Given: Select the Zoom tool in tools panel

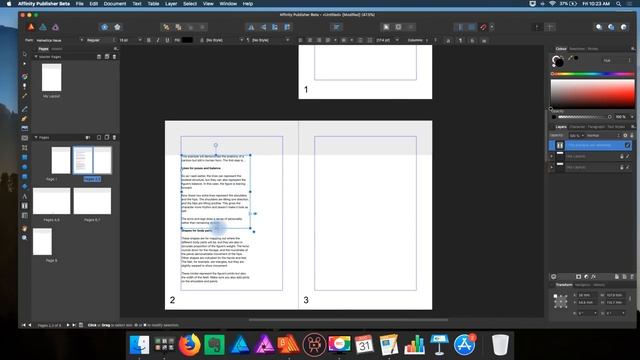Looking at the screenshot, I should 24,238.
